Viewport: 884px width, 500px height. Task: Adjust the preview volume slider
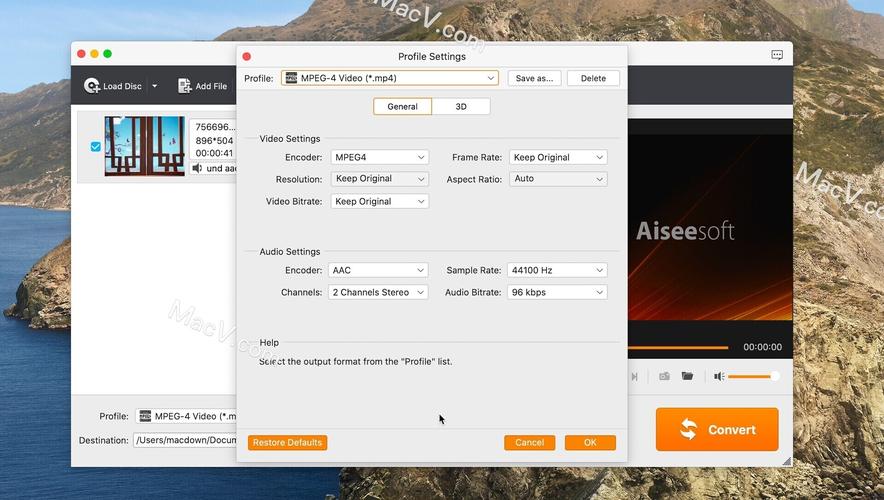tap(753, 376)
